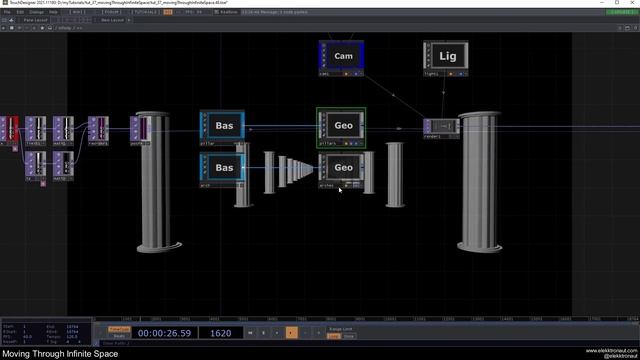This screenshot has height=360, width=640.
Task: Click the frame number field 1620
Action: tap(220, 333)
